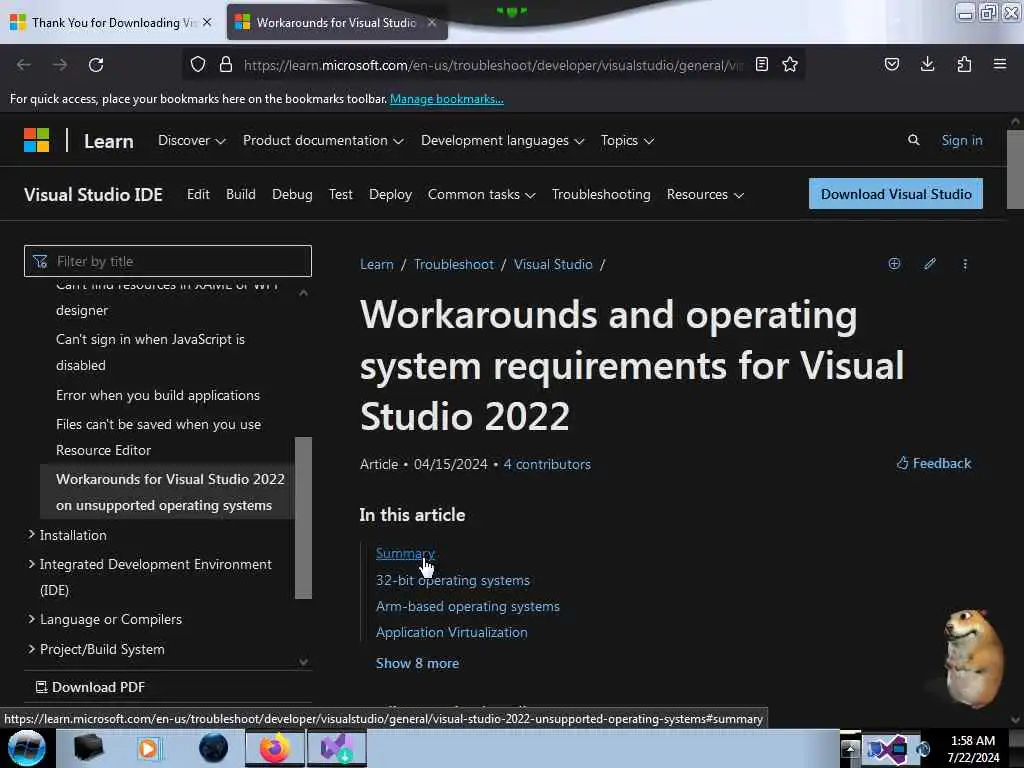Click the sidebar tree scrollbar thumb
The image size is (1024, 768).
point(303,518)
